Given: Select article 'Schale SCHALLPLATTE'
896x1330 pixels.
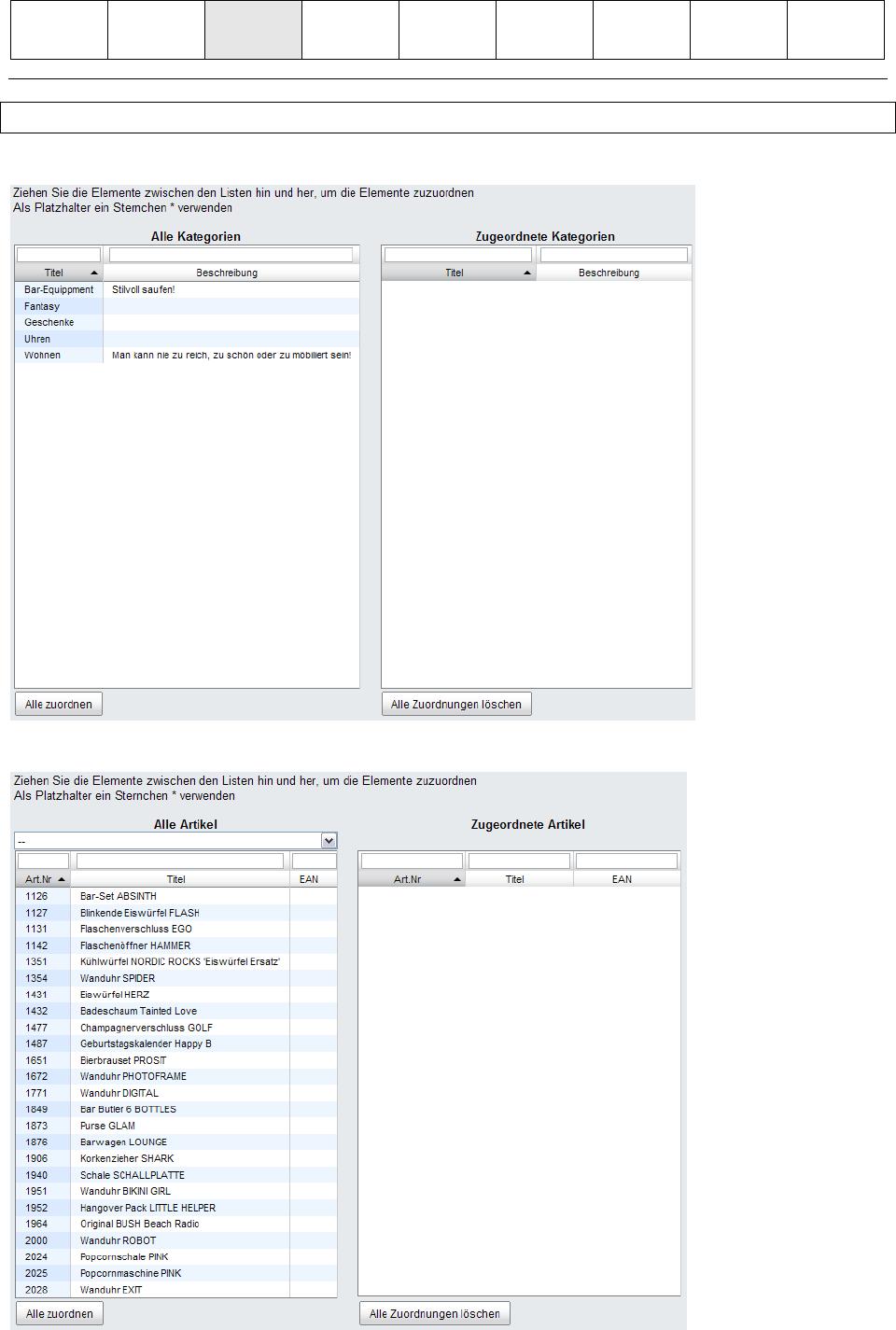Looking at the screenshot, I should 176,1175.
